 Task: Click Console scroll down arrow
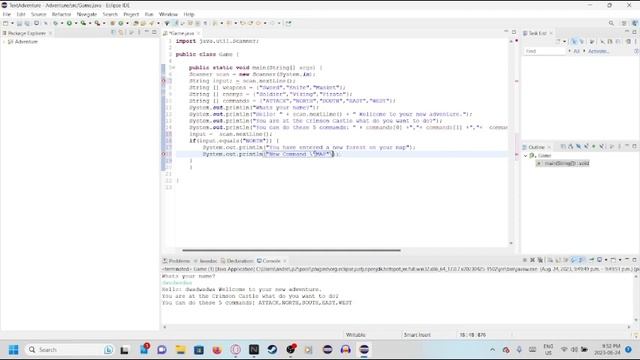pos(636,320)
